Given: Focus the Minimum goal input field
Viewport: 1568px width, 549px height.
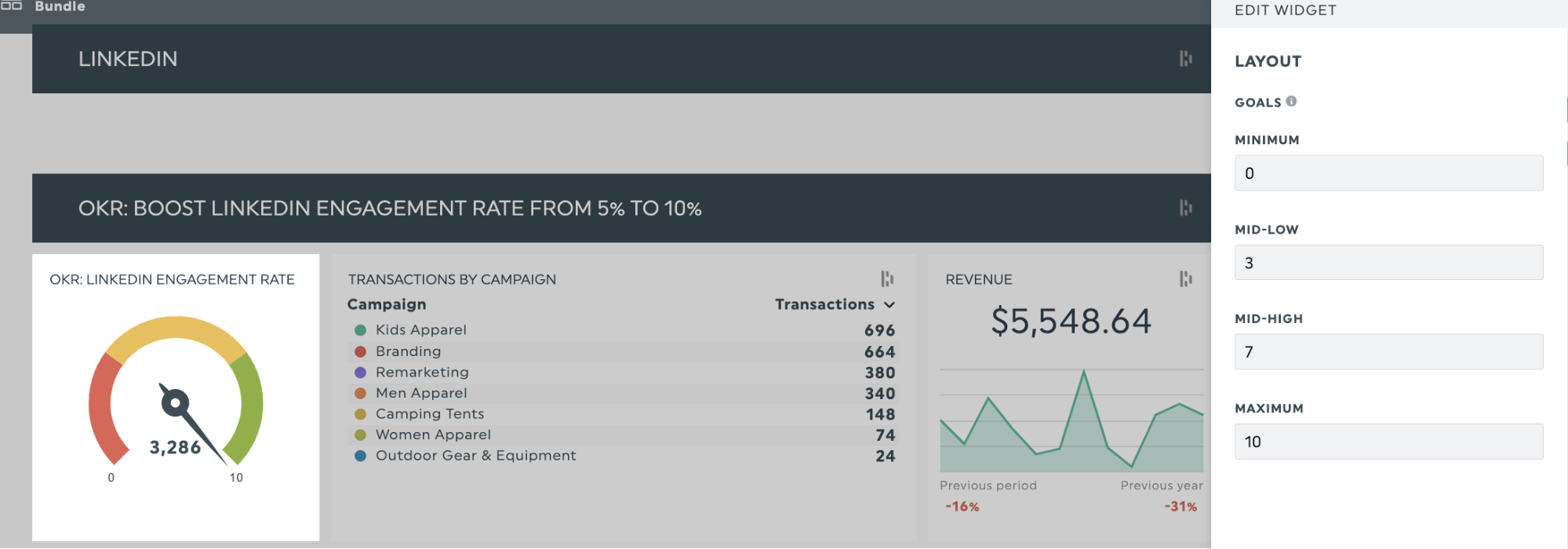Looking at the screenshot, I should click(1388, 173).
